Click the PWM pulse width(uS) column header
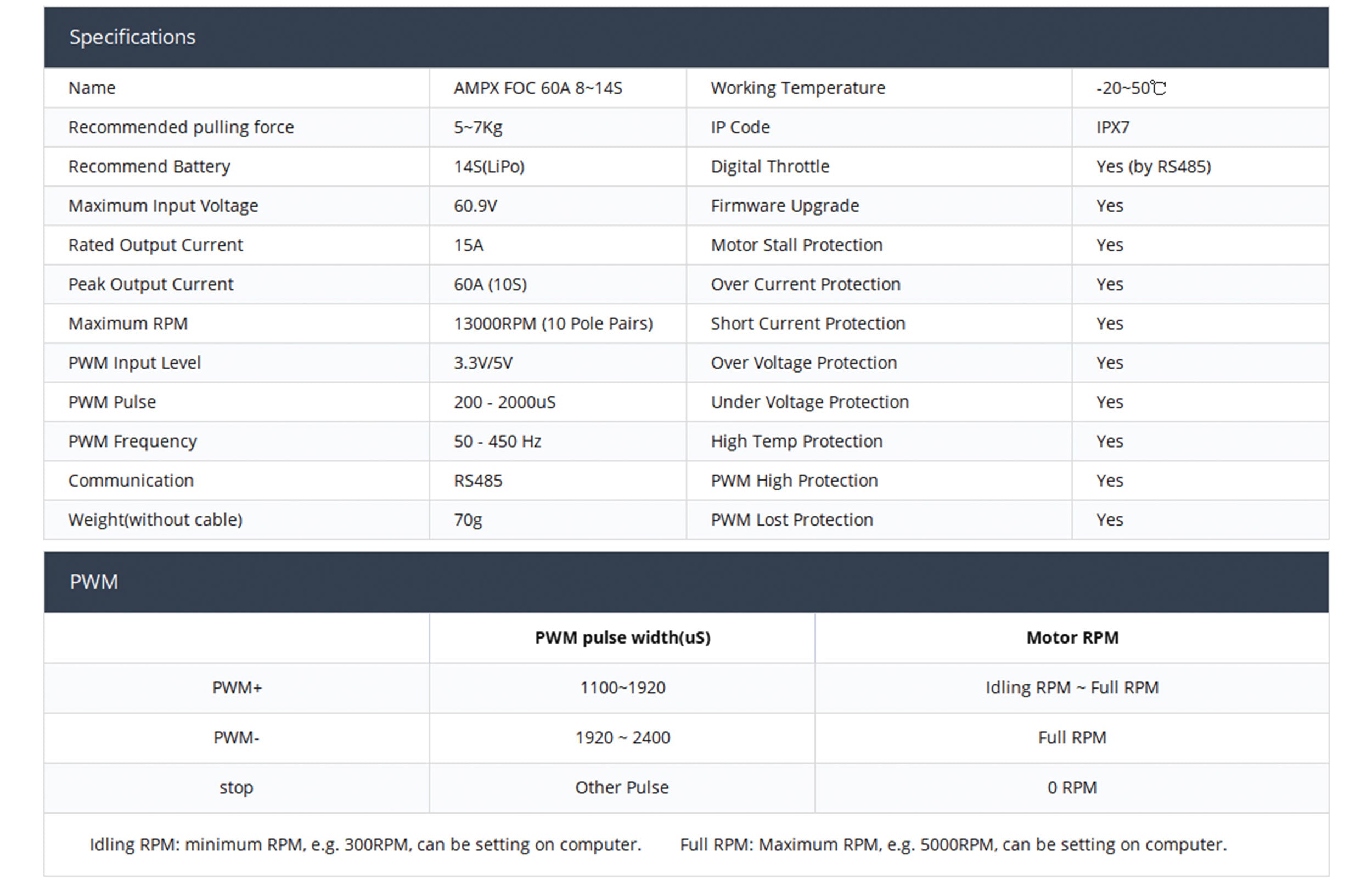The image size is (1372, 886). click(x=622, y=637)
